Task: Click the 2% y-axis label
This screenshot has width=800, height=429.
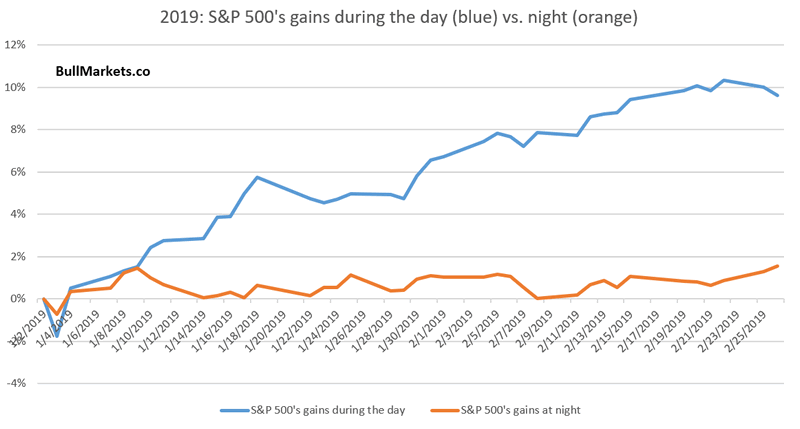Action: [23, 256]
